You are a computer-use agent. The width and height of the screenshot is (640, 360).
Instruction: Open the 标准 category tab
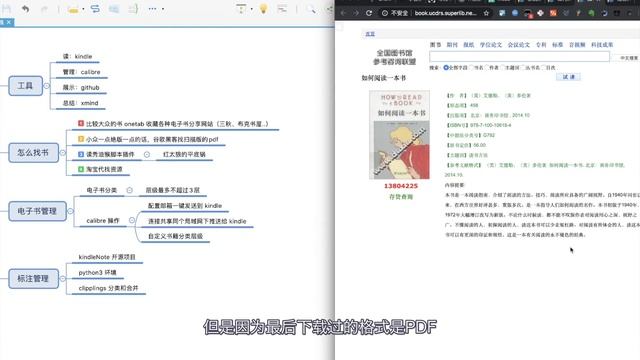(x=558, y=45)
